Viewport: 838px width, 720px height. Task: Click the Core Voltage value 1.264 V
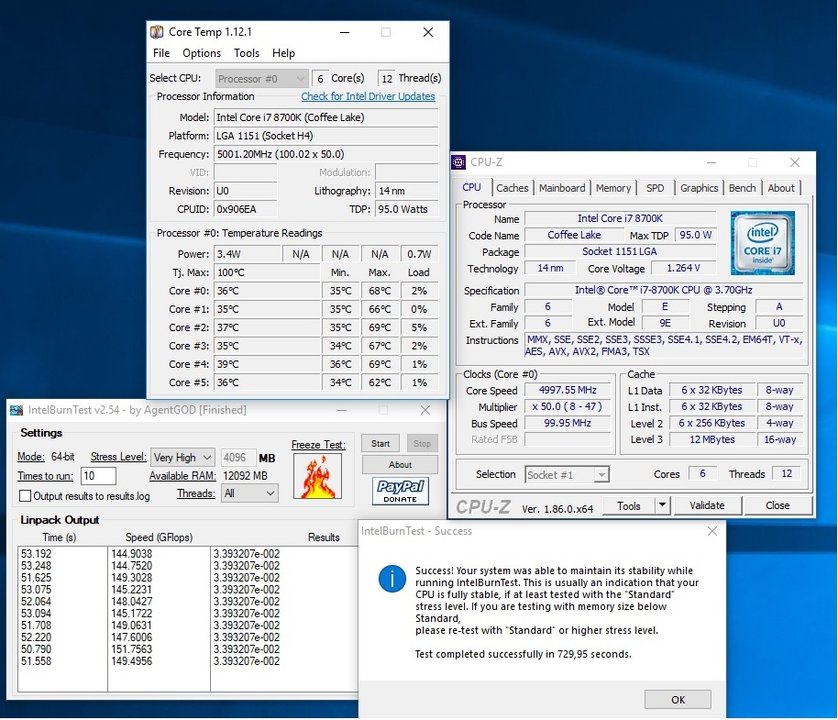tap(684, 268)
